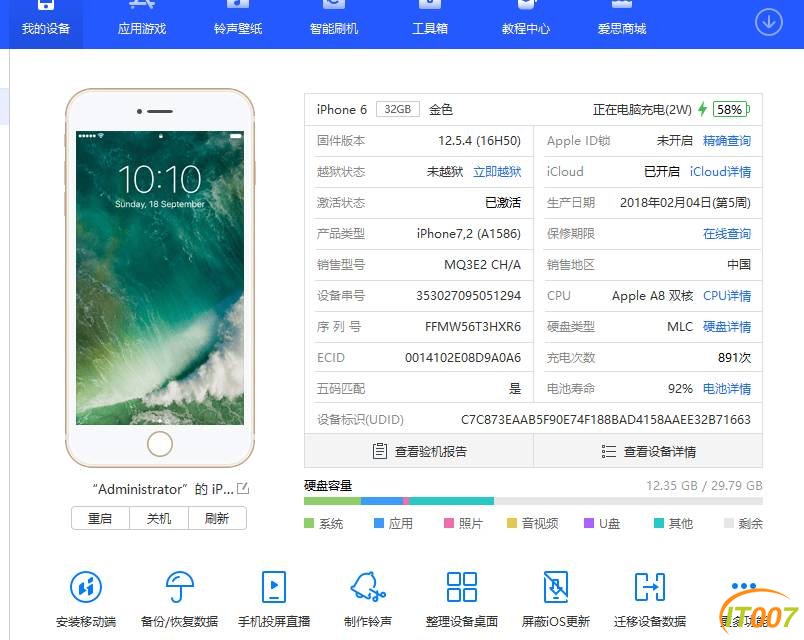804x640 pixels.
Task: Open 整理设备桌面 grid icon
Action: pyautogui.click(x=462, y=586)
